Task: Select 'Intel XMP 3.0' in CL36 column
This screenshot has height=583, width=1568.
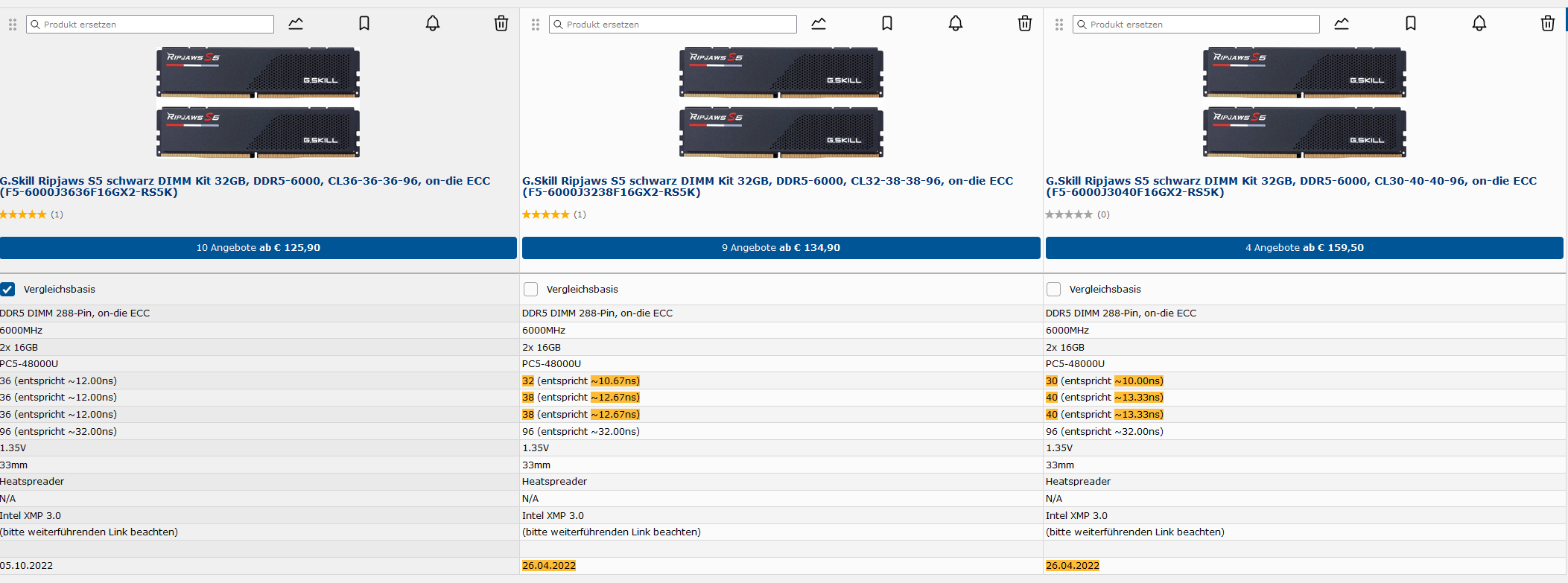Action: (x=31, y=515)
